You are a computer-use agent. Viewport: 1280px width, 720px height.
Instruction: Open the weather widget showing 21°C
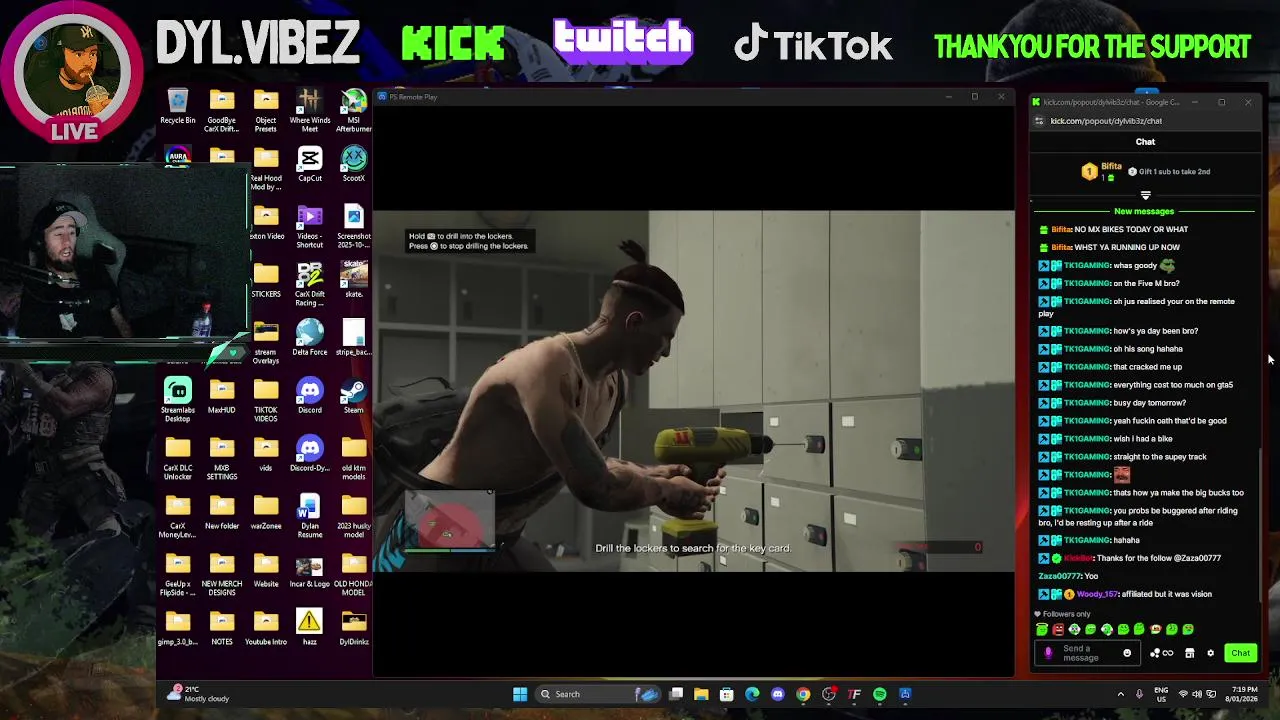point(200,694)
